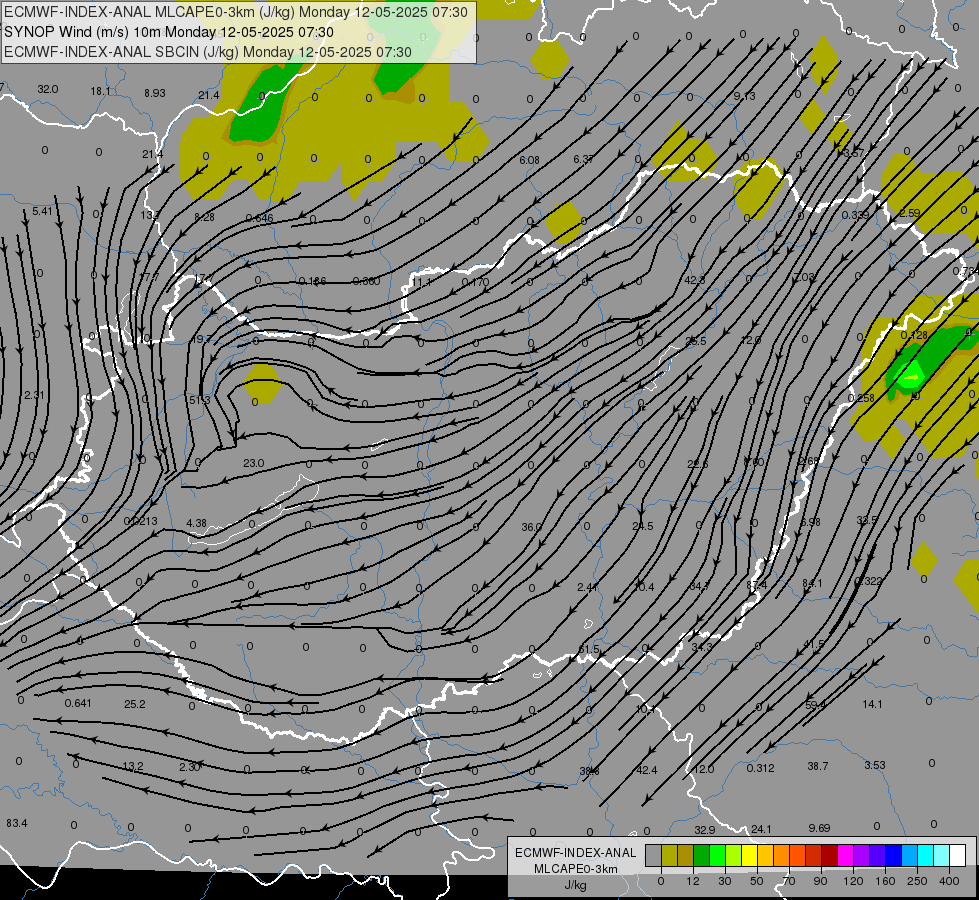979x900 pixels.
Task: Click the map value 0.646
Action: coord(260,218)
